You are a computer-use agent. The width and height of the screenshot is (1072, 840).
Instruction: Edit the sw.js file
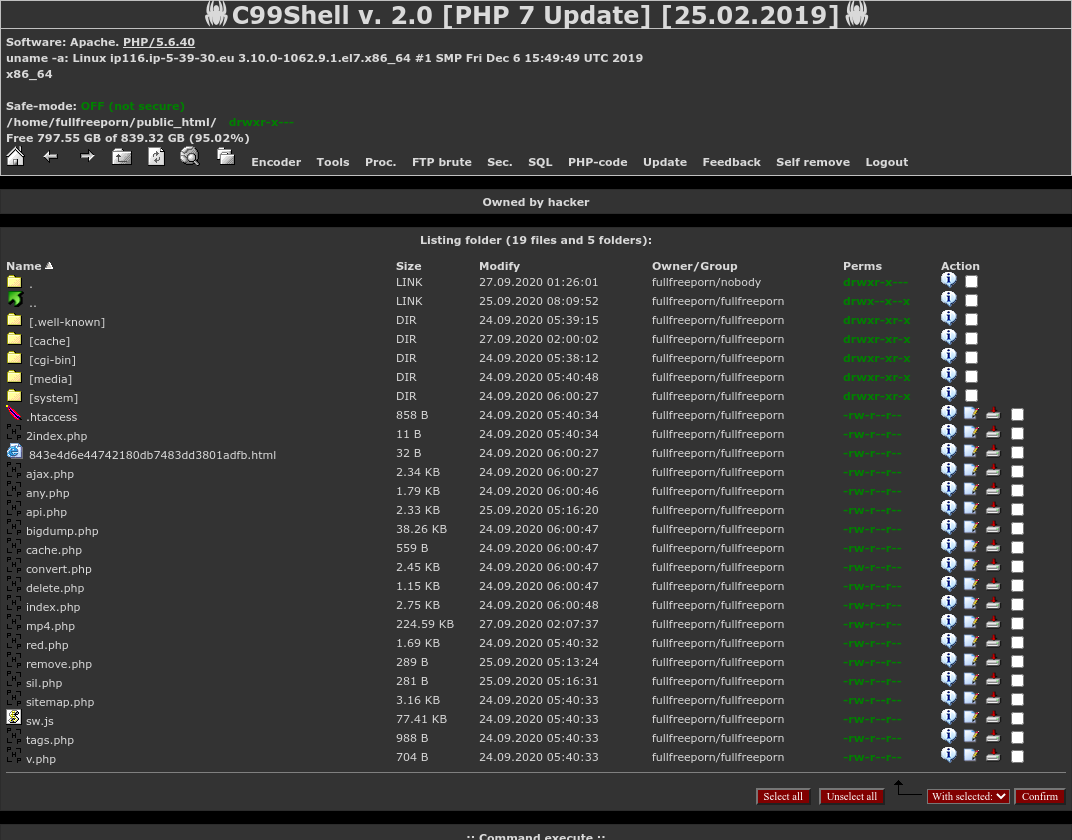(x=971, y=717)
